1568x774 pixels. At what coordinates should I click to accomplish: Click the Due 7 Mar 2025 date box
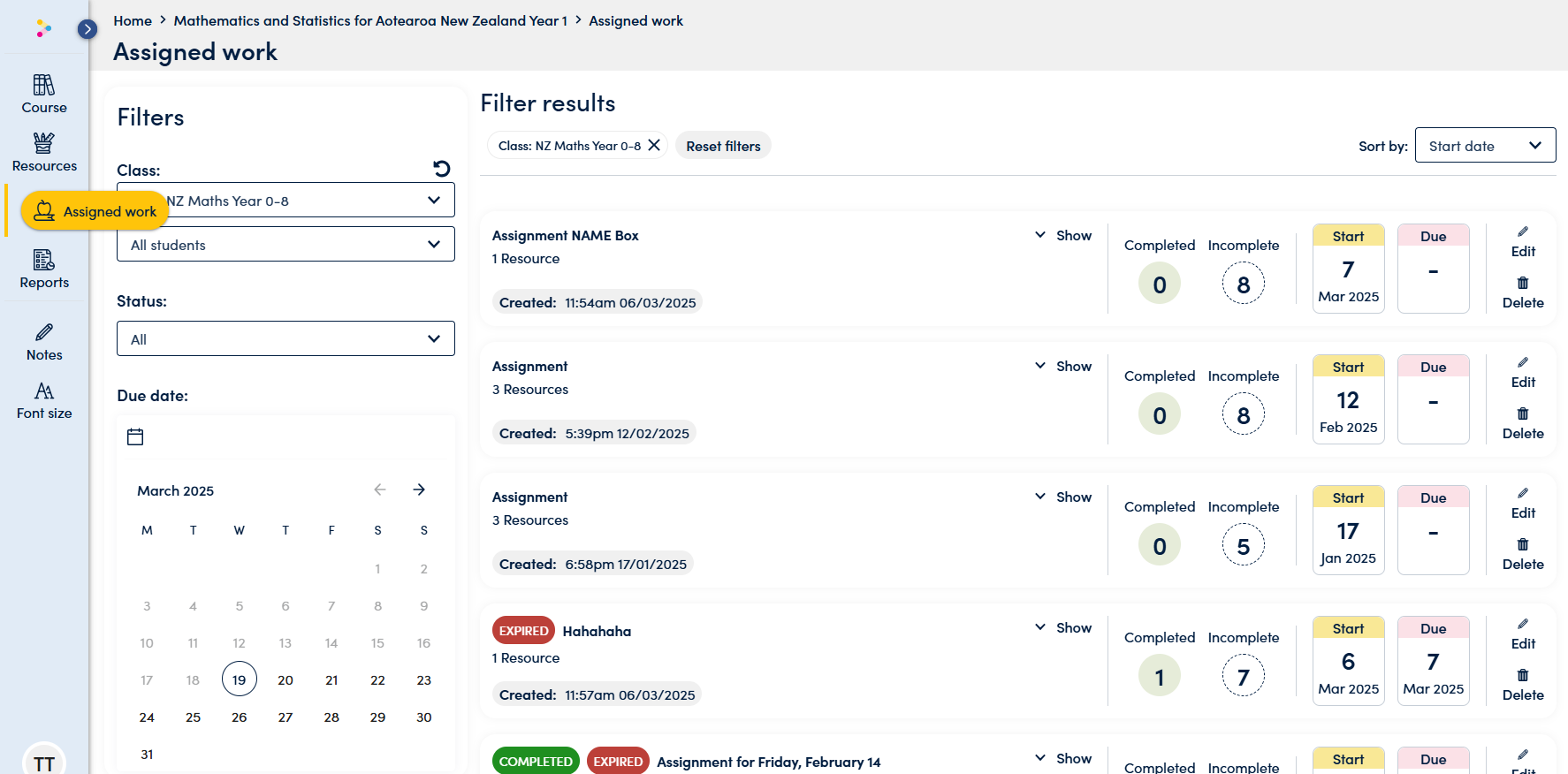[1433, 660]
